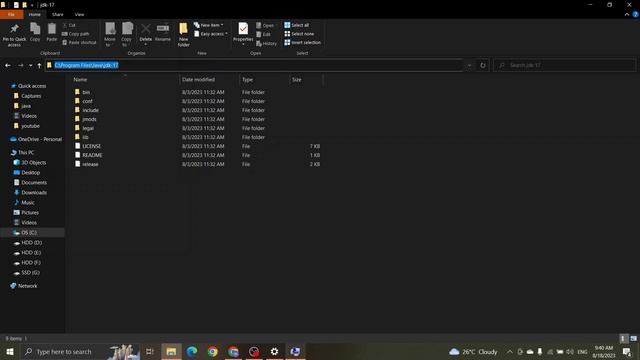Open the New item dropdown
Viewport: 640px width, 360px height.
[209, 25]
